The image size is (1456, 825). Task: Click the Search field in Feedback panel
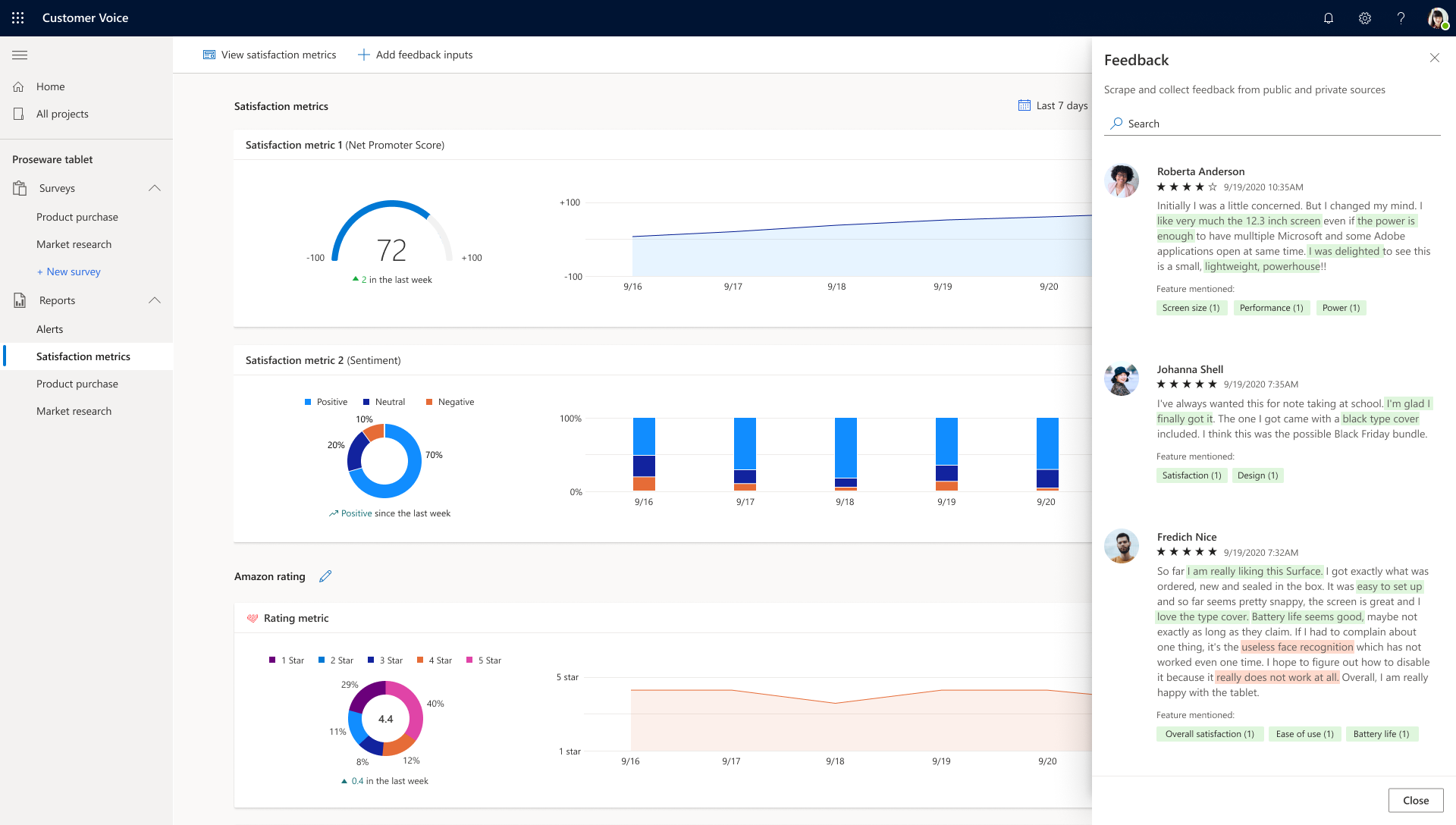tap(1272, 124)
